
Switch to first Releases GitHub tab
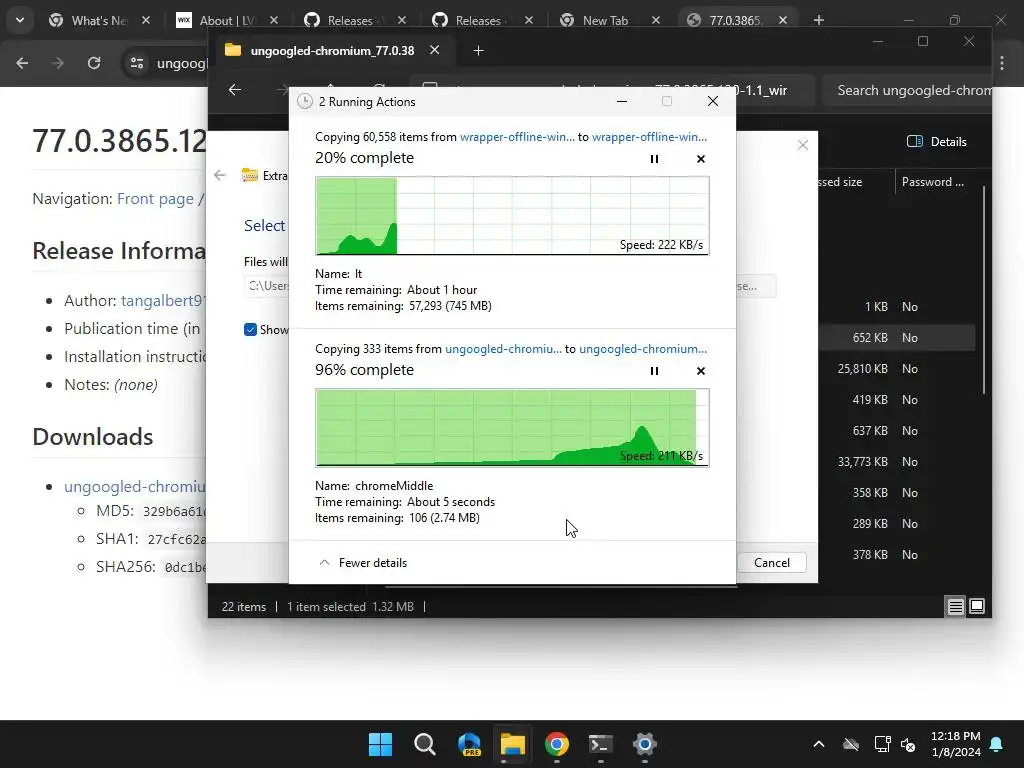click(x=354, y=20)
